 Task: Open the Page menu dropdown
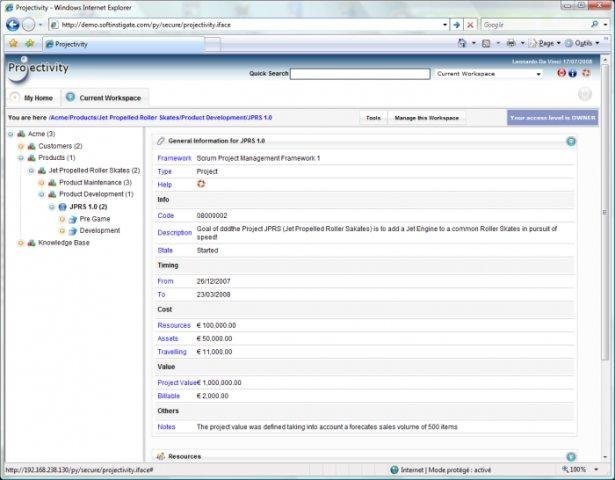coord(546,43)
